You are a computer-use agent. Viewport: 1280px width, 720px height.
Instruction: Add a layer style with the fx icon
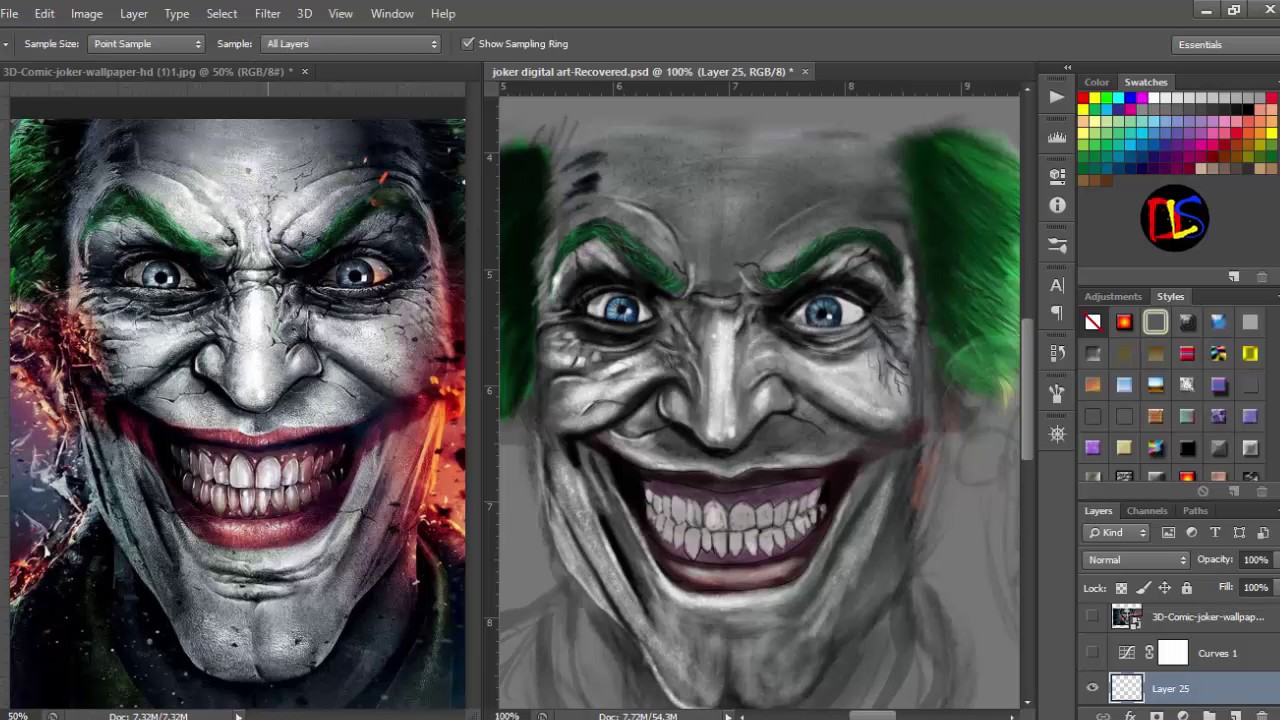click(x=1130, y=715)
